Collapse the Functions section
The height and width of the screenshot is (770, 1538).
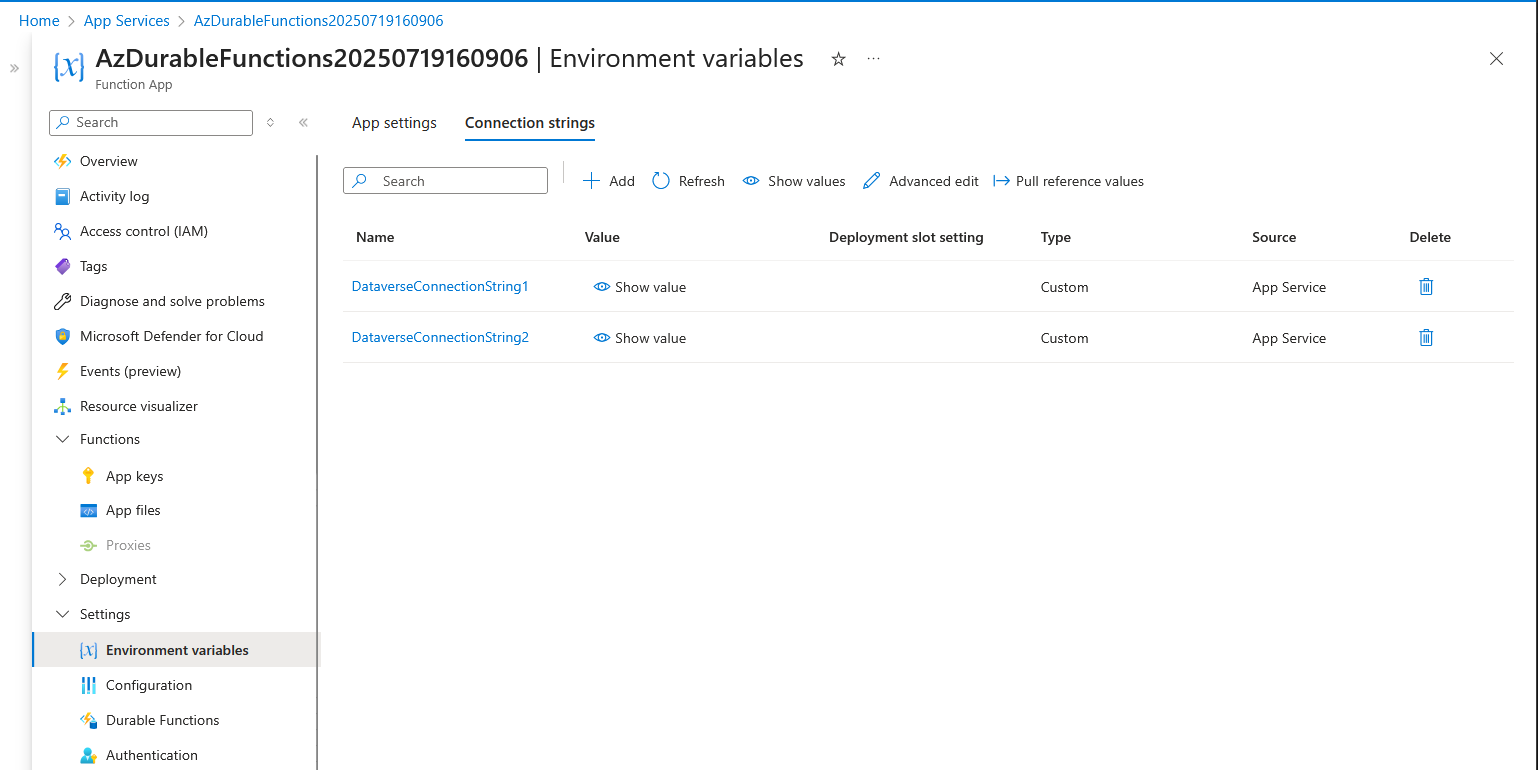click(62, 439)
